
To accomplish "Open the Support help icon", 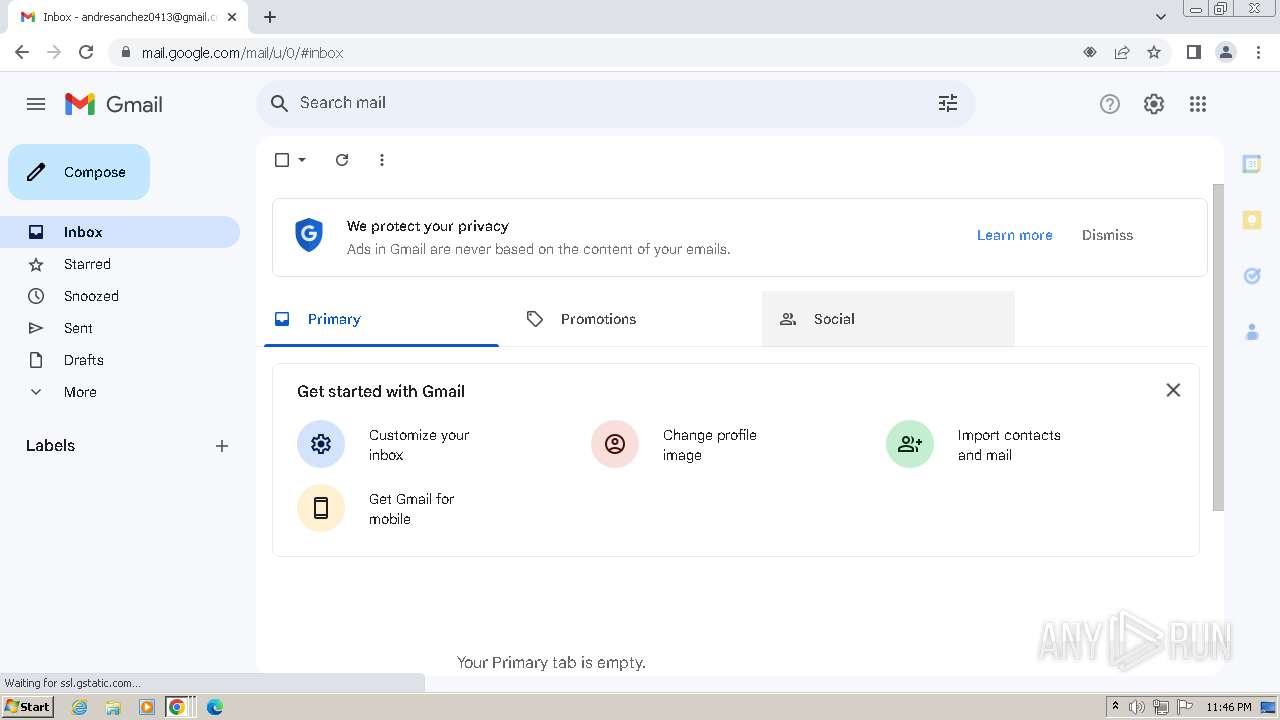I will pyautogui.click(x=1110, y=104).
